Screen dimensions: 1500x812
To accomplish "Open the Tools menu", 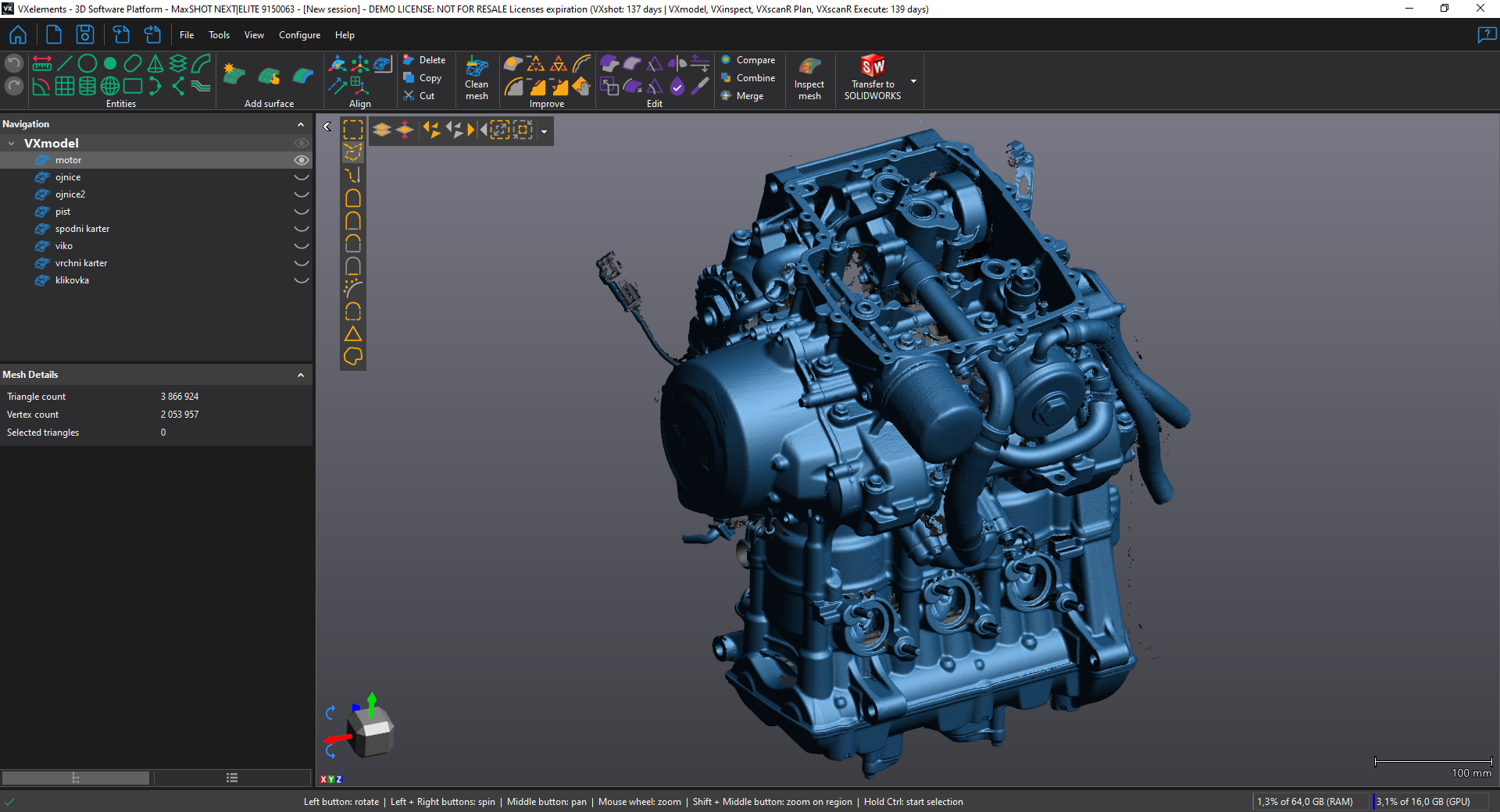I will pos(219,35).
